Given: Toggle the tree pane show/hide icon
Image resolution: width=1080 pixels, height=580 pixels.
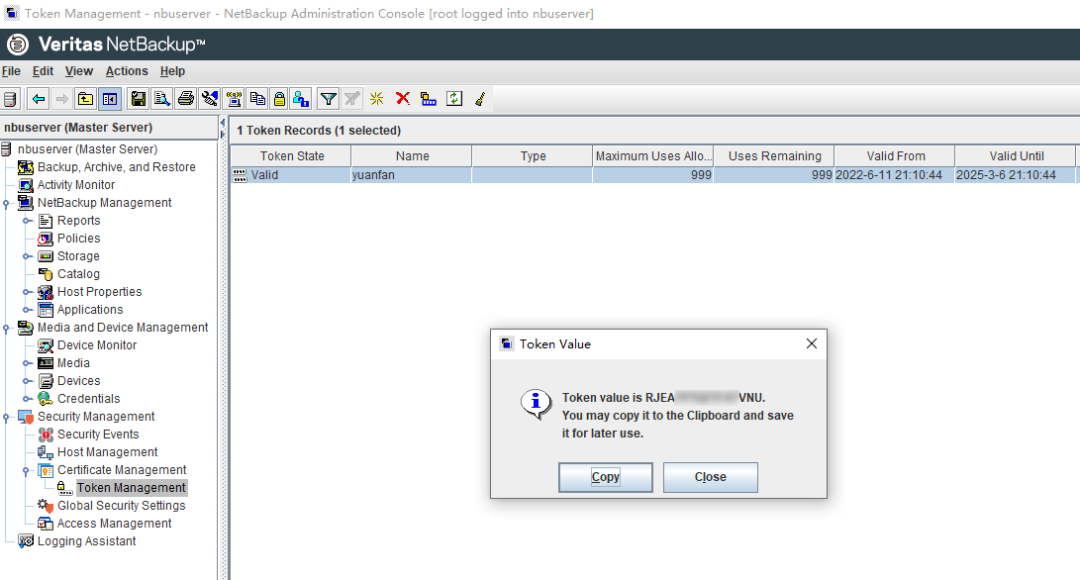Looking at the screenshot, I should coord(110,99).
